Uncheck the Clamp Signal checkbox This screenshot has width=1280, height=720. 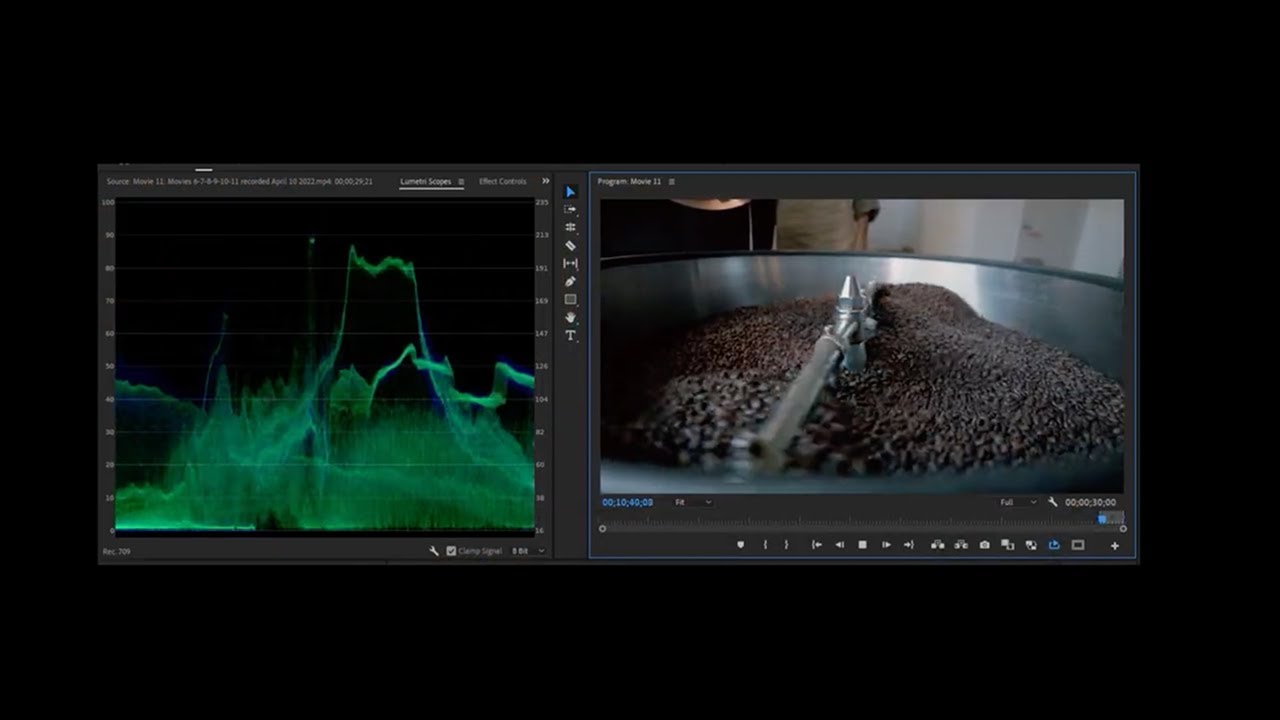(451, 551)
